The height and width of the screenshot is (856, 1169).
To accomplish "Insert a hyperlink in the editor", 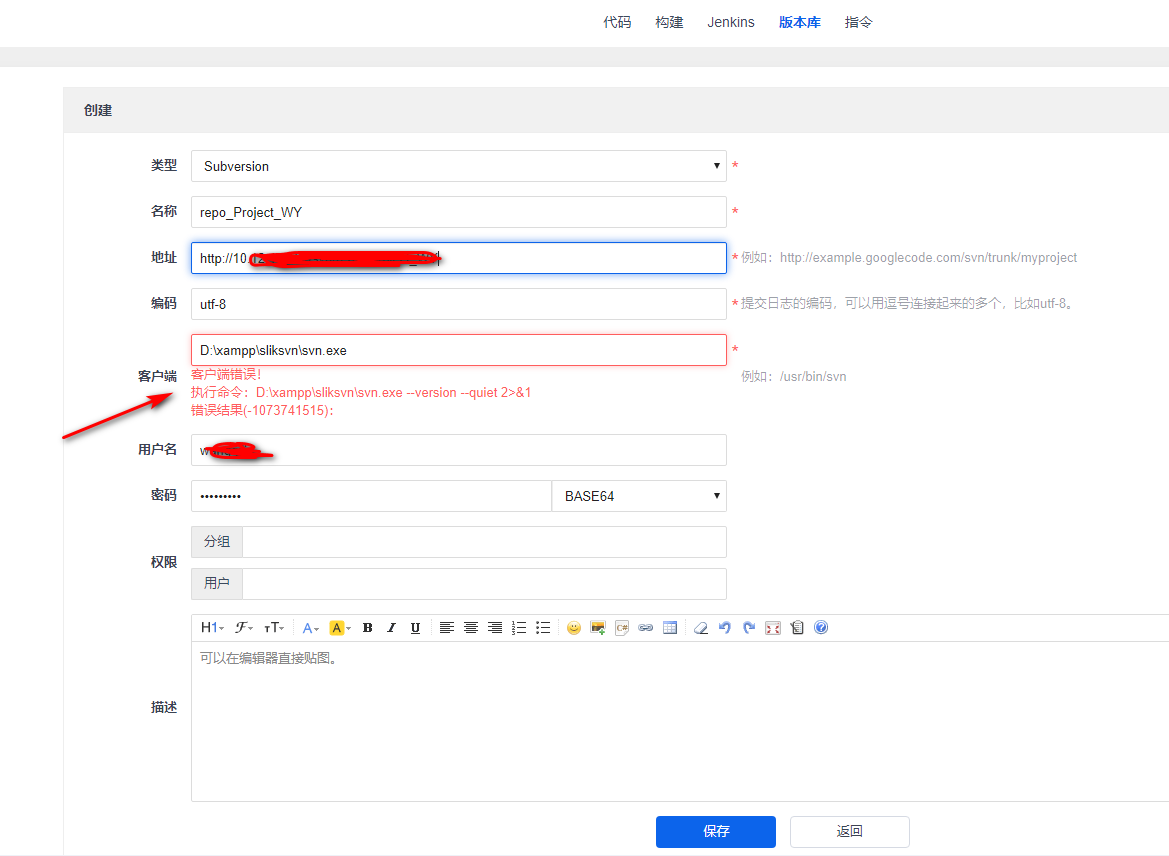I will 646,628.
